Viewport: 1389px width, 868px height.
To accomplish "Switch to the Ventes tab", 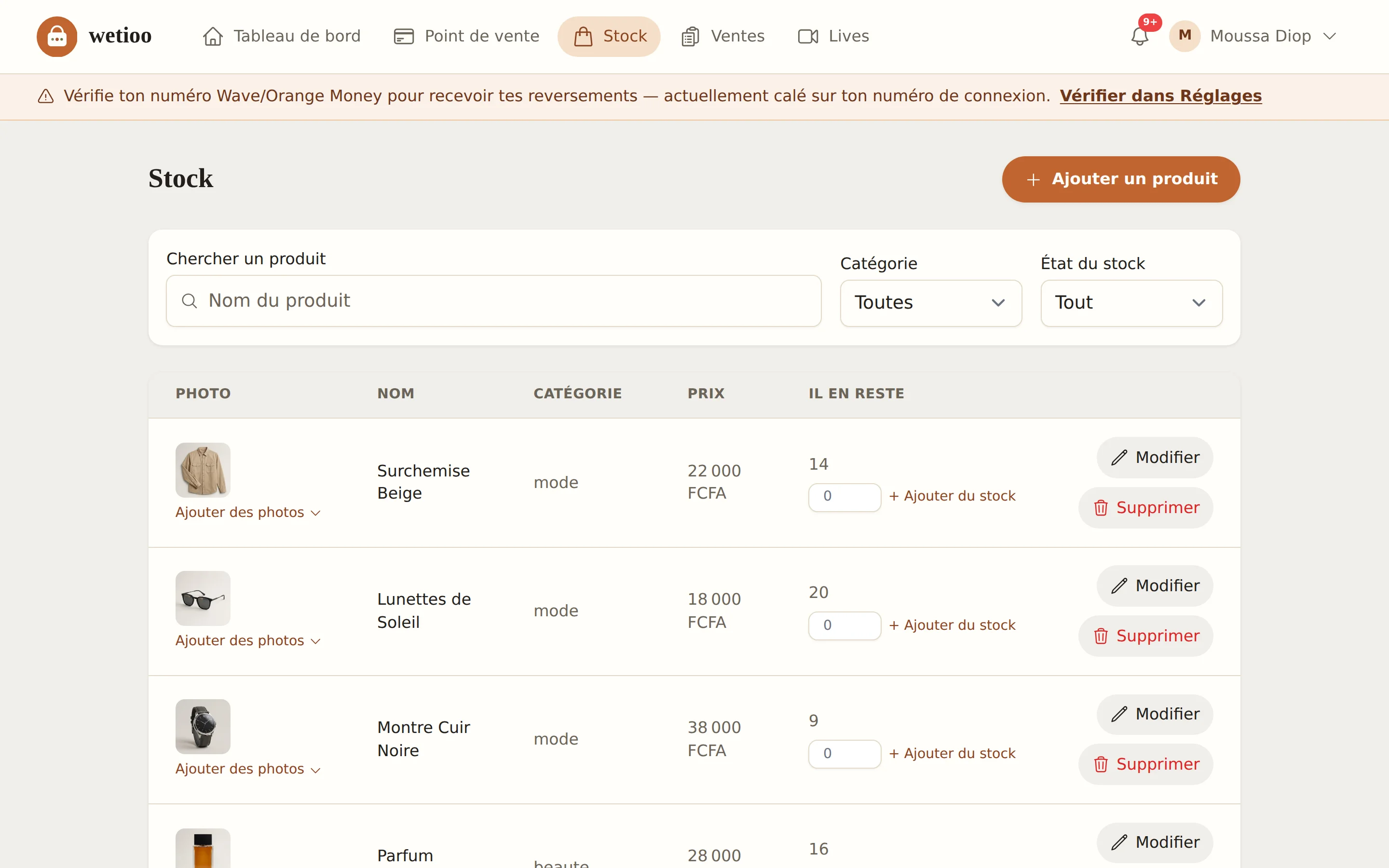I will click(723, 36).
